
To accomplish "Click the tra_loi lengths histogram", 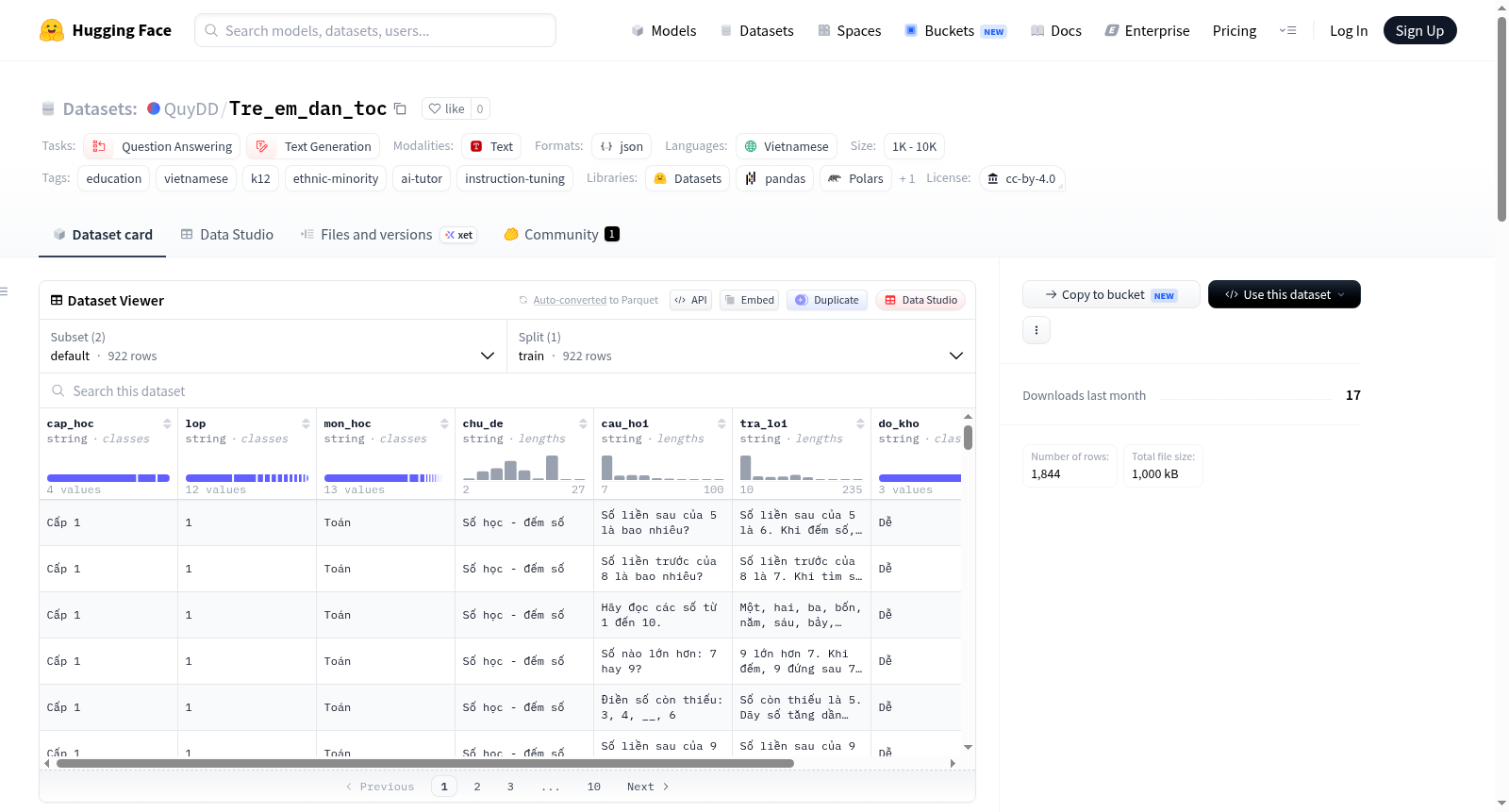I will coord(801,468).
